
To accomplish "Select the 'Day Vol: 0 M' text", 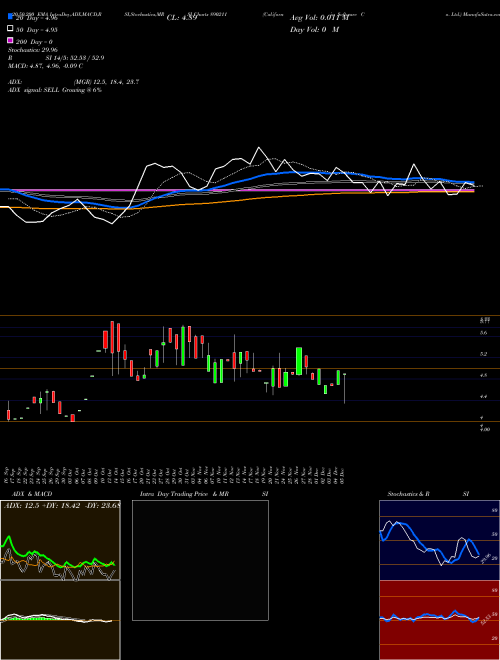I will pos(314,29).
